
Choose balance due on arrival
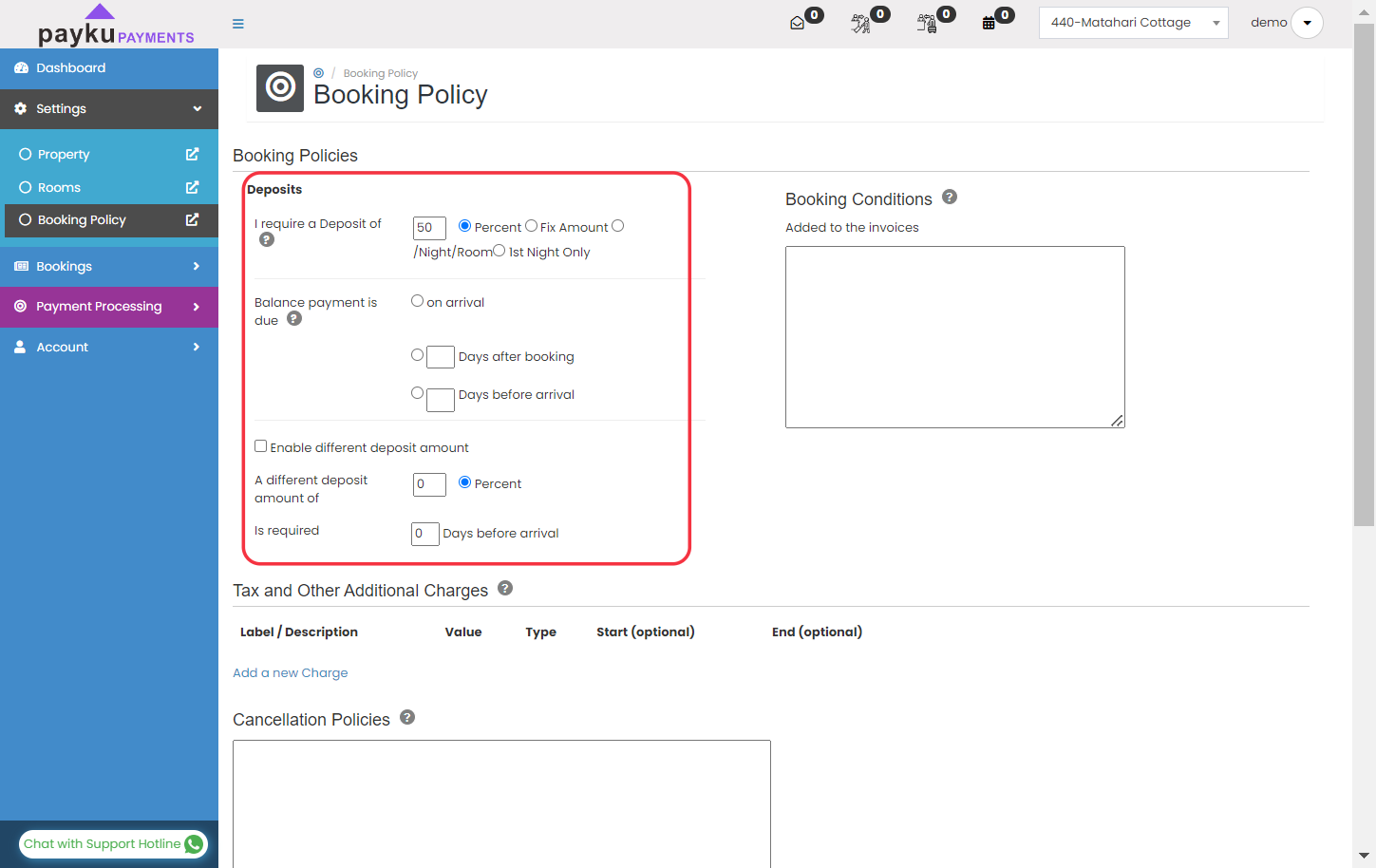(x=417, y=301)
